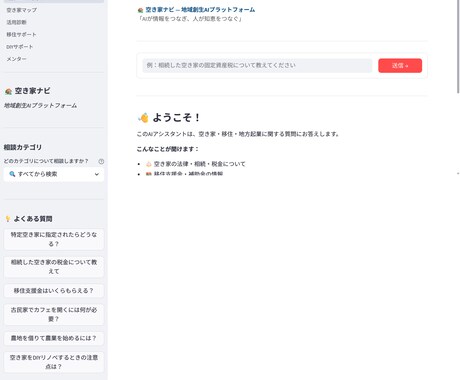Open the 活用診断 sidebar page
The height and width of the screenshot is (380, 460).
point(16,22)
